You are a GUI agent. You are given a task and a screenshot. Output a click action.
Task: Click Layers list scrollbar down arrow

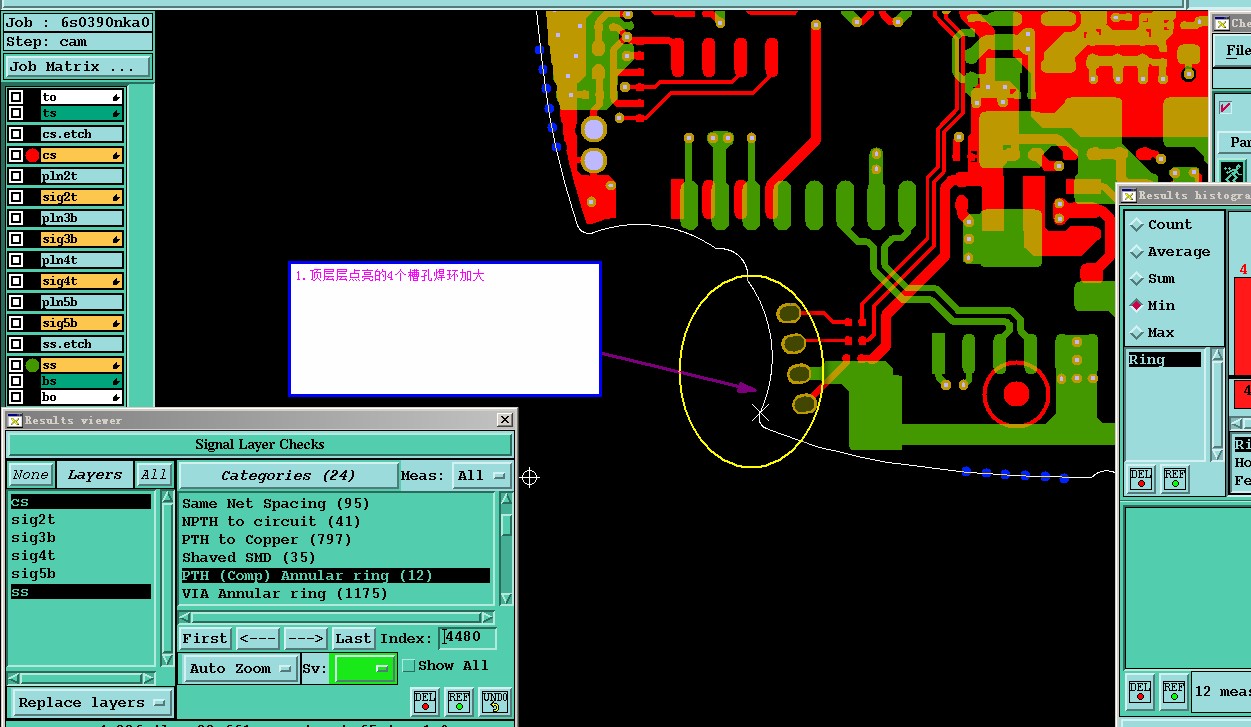167,659
